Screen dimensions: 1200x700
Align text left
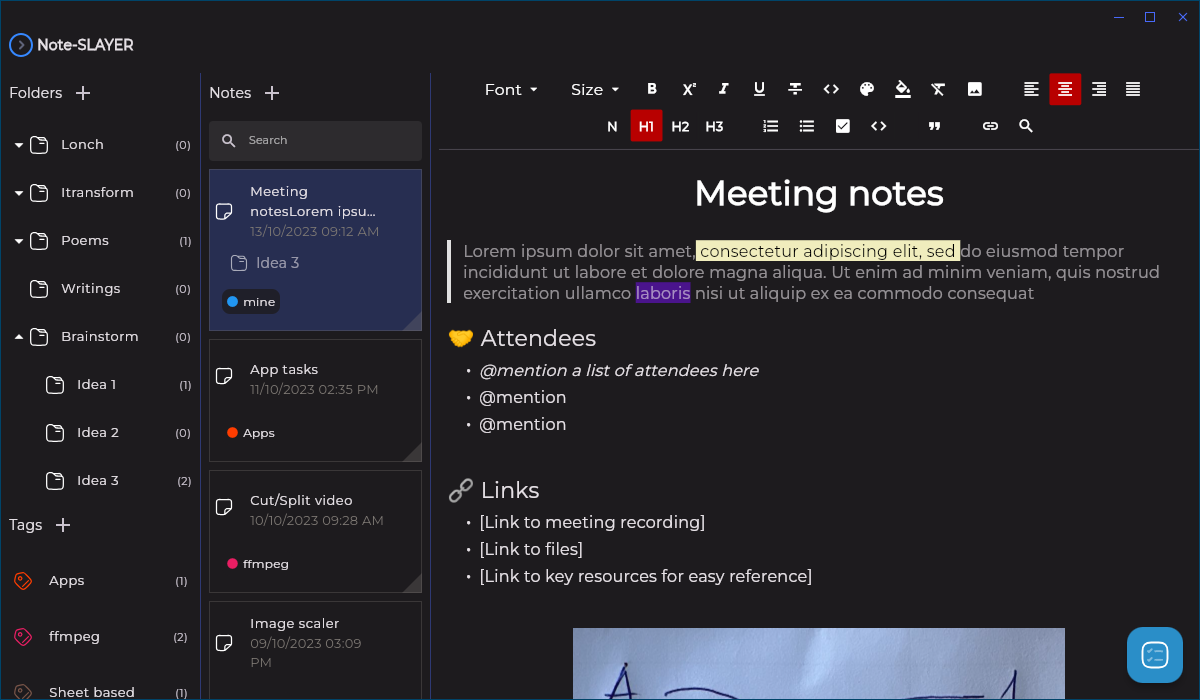click(1031, 89)
